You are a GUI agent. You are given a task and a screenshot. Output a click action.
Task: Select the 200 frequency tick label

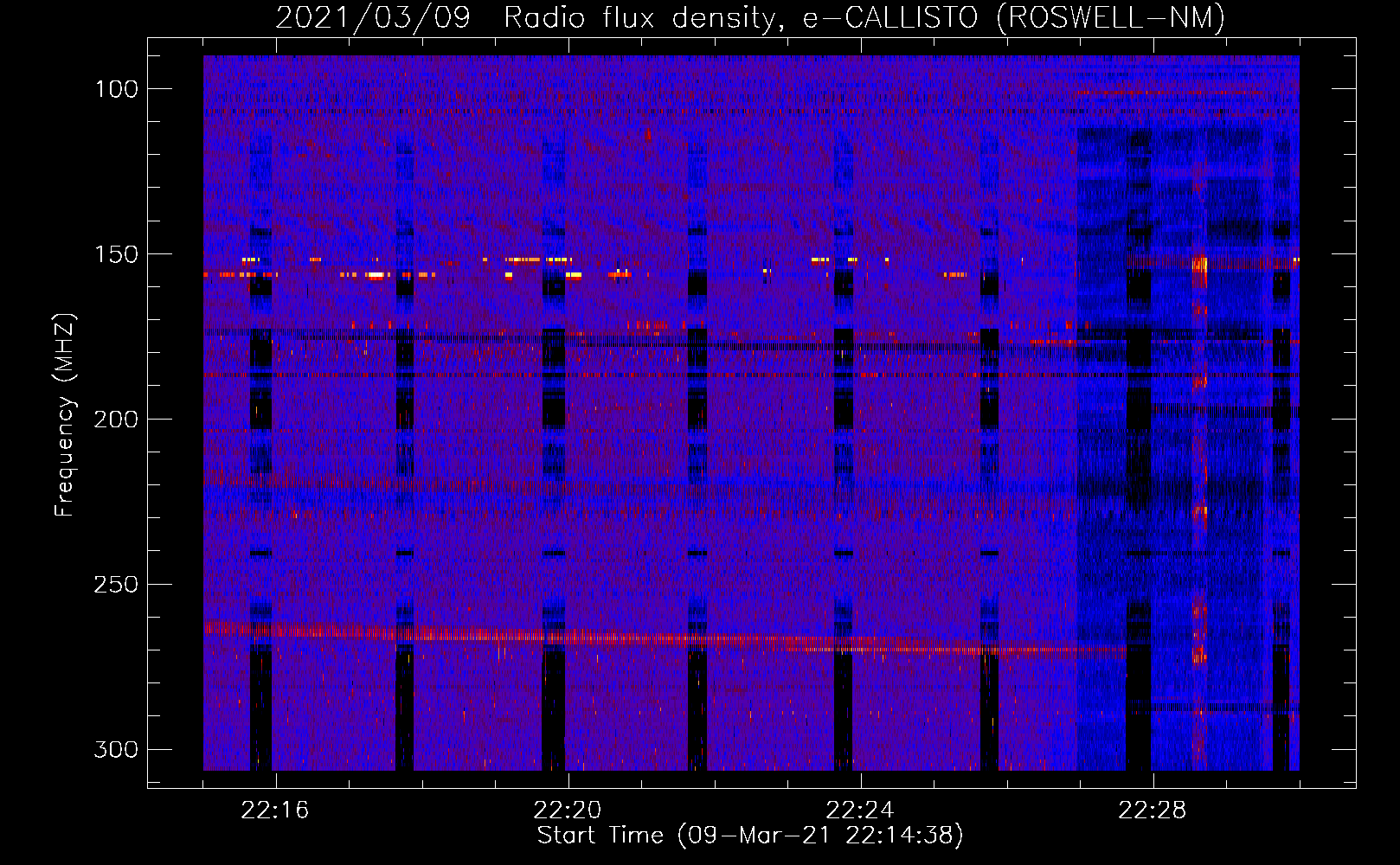[116, 420]
